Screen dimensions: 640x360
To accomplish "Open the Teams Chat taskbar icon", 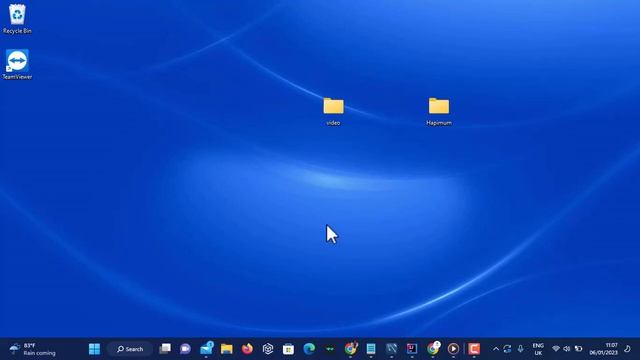I will pyautogui.click(x=185, y=349).
